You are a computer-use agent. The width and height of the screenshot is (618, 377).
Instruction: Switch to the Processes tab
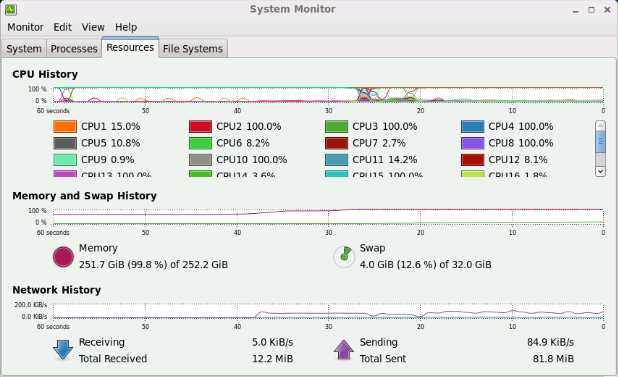click(x=74, y=48)
